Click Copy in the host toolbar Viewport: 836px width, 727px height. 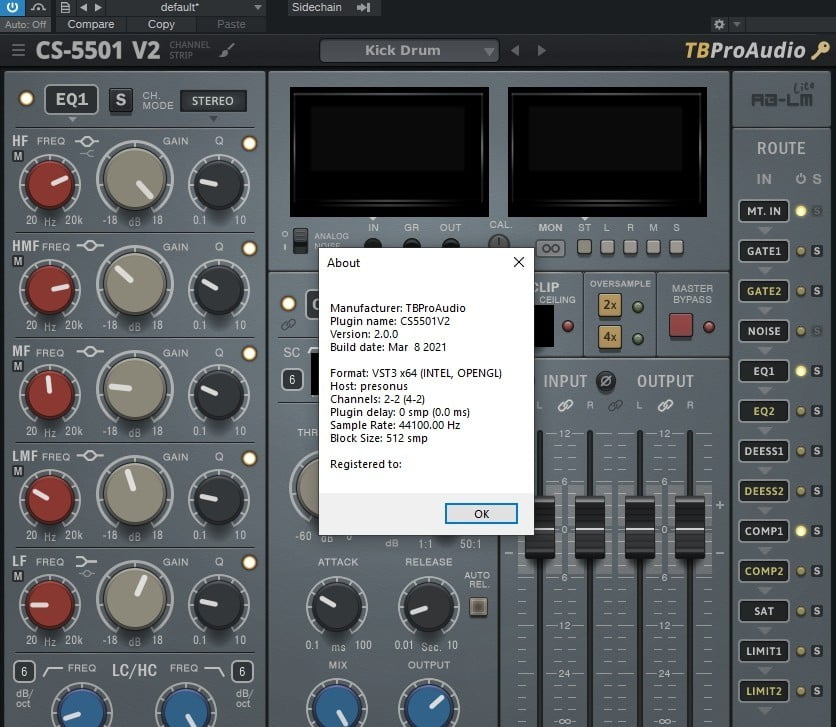[161, 24]
